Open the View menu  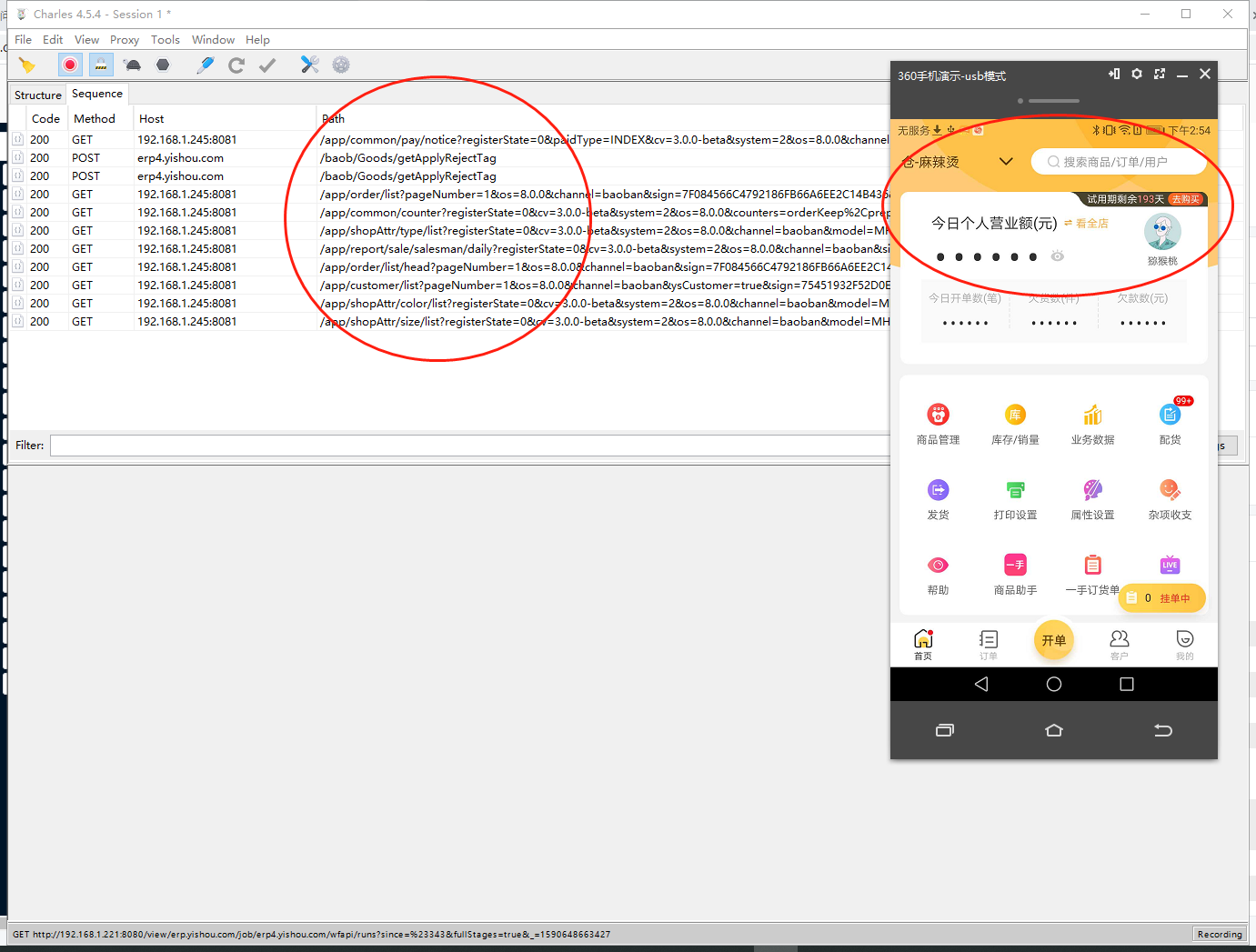point(86,40)
